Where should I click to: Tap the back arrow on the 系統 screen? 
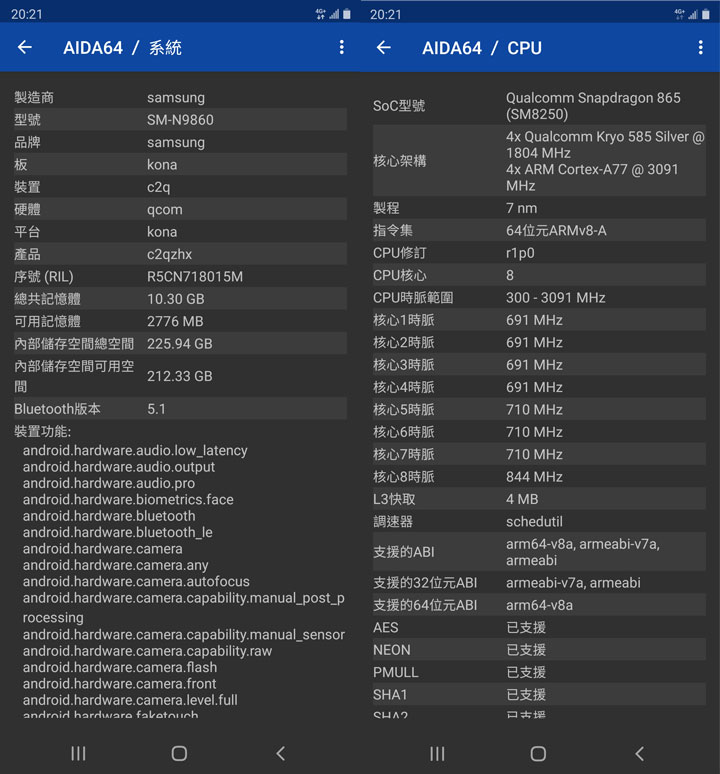25,47
